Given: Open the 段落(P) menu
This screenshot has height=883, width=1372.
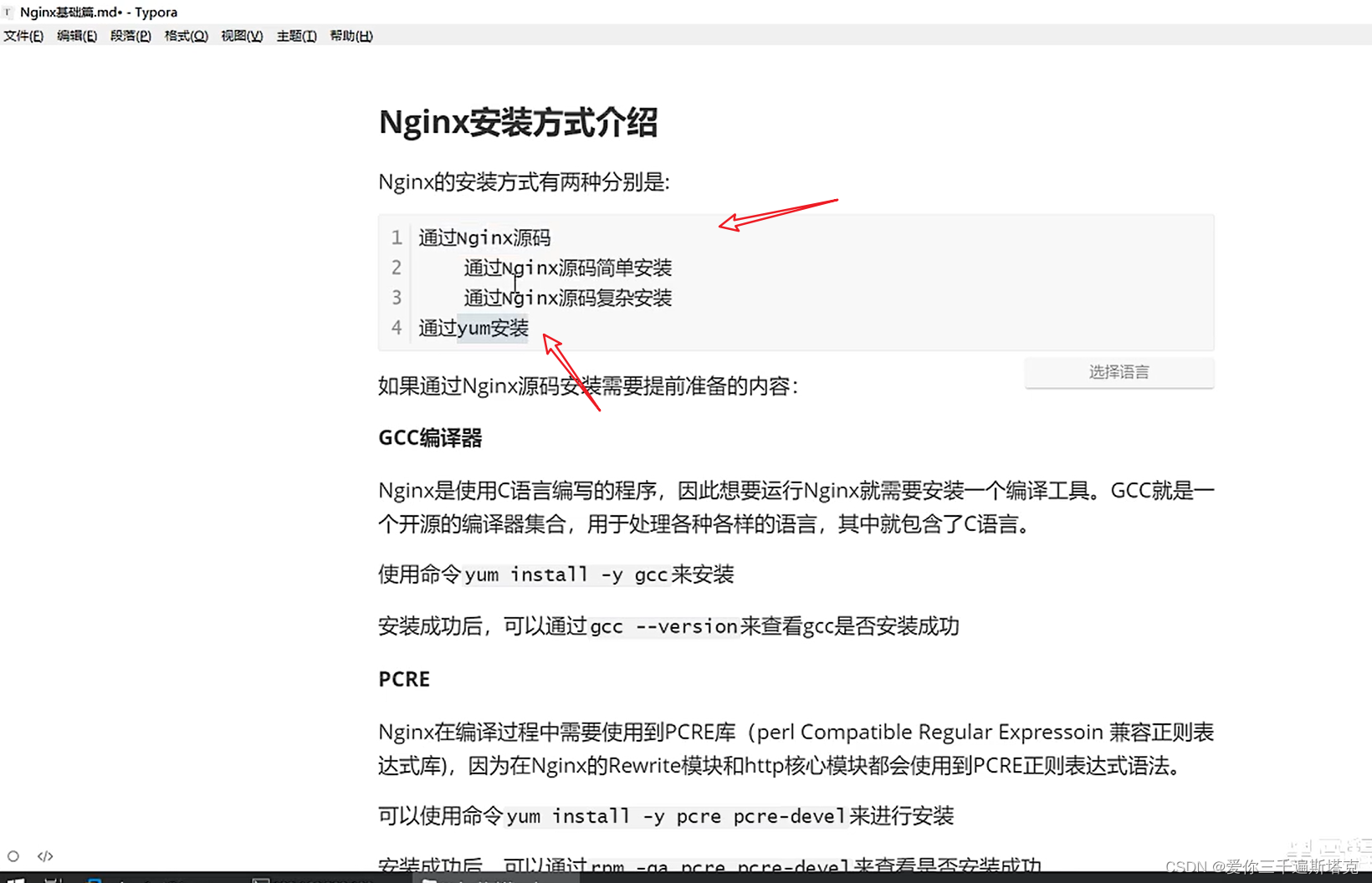Looking at the screenshot, I should click(131, 36).
